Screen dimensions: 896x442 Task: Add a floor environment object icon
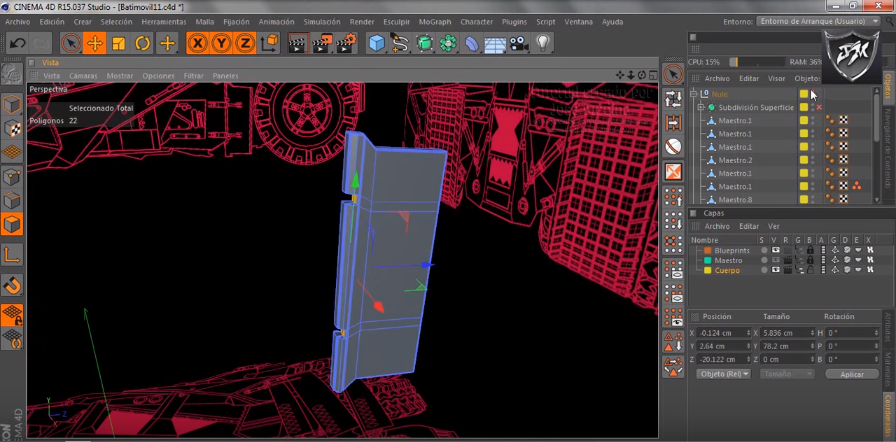point(495,43)
